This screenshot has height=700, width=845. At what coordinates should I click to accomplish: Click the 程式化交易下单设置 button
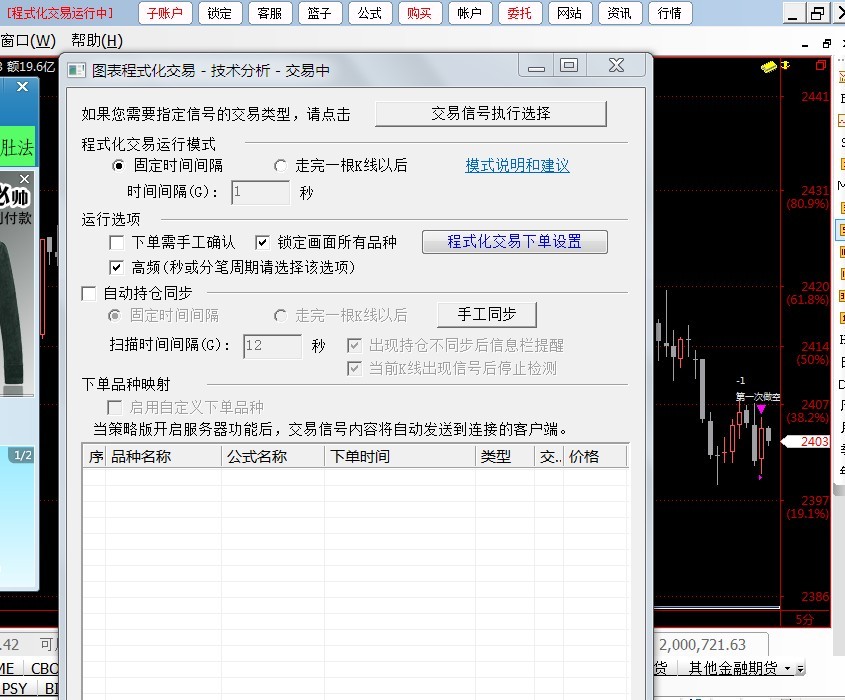(x=514, y=242)
